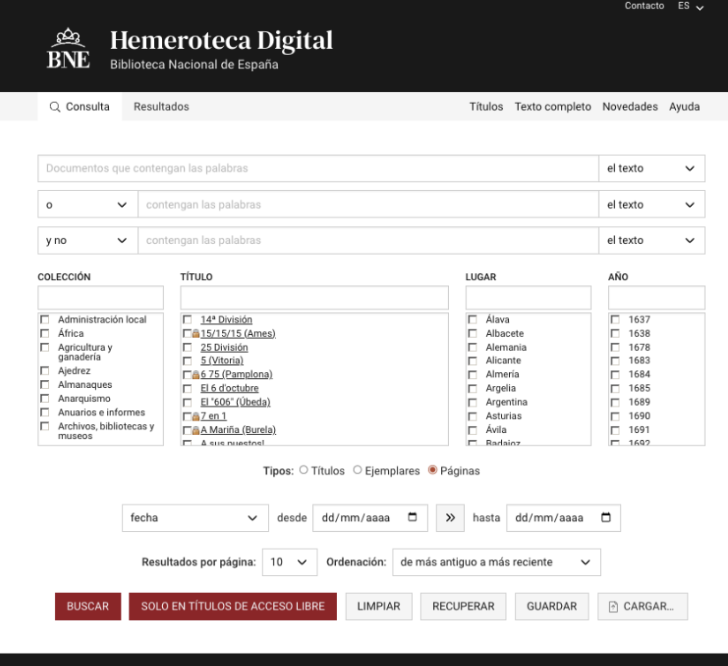Check the Ajedrez collection checkbox

[x=45, y=371]
